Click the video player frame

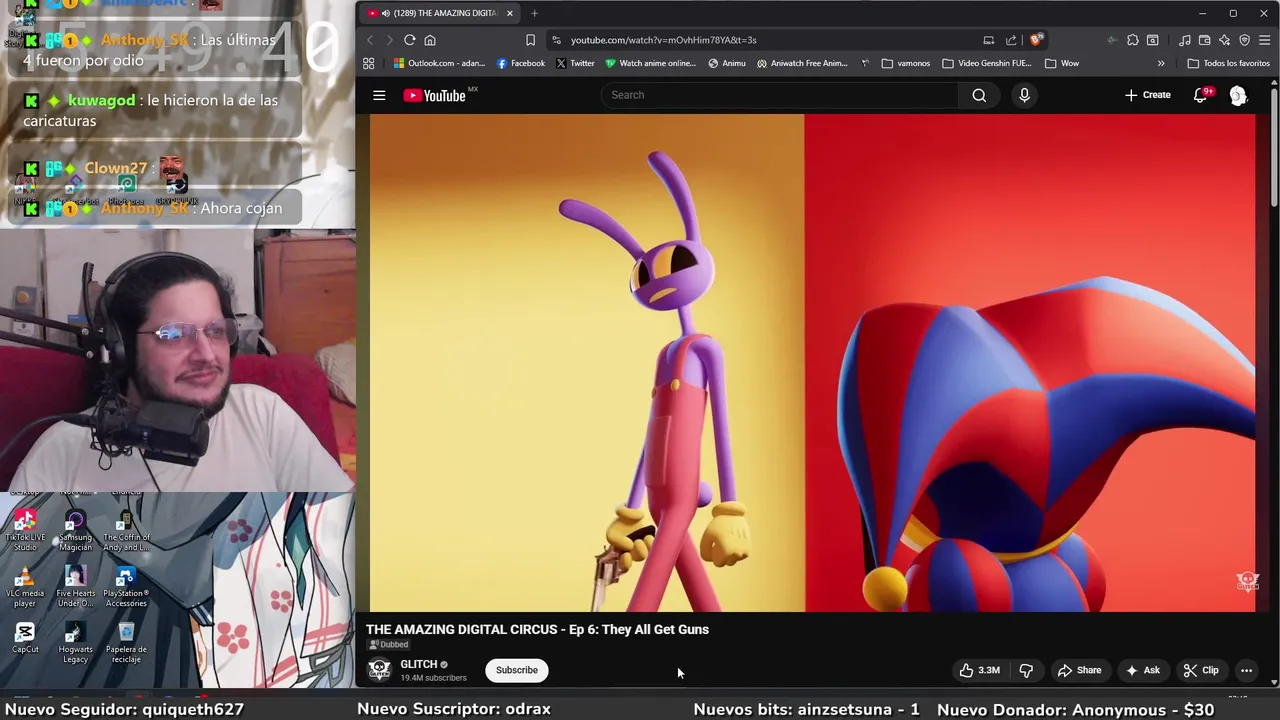click(x=812, y=362)
